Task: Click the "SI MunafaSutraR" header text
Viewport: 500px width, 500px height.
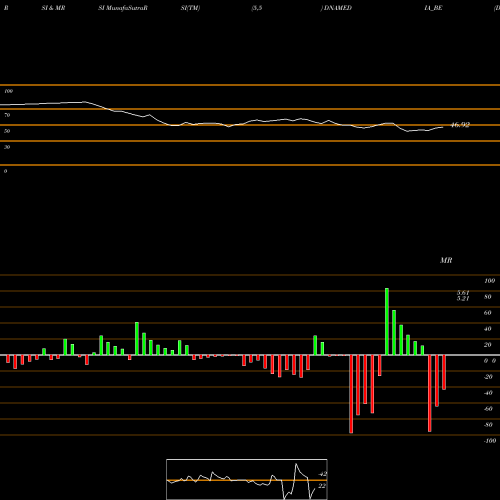Action: click(x=123, y=8)
